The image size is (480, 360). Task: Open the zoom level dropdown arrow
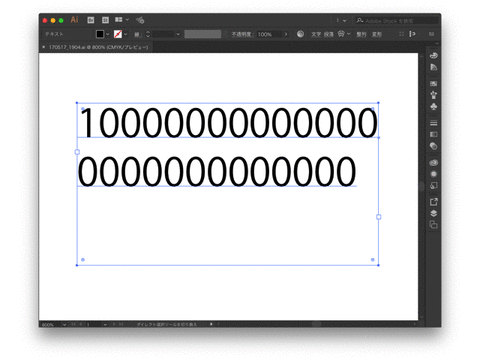point(64,324)
